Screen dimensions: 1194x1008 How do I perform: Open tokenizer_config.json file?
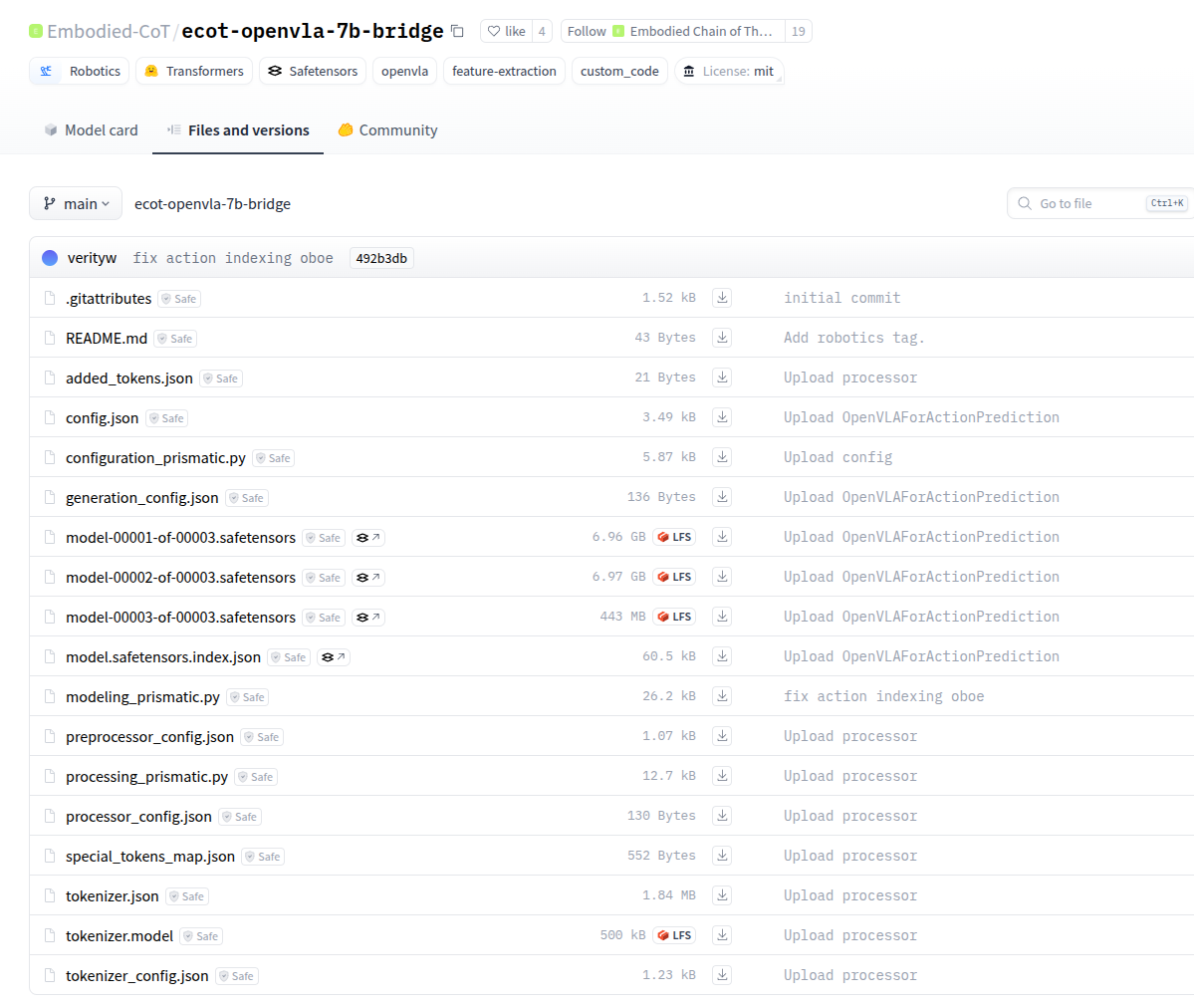tap(137, 976)
